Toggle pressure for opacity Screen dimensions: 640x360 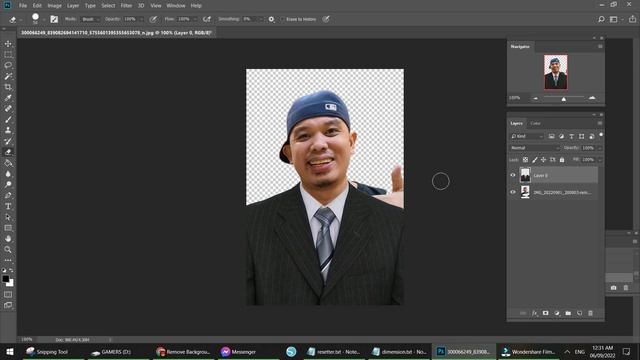click(153, 19)
